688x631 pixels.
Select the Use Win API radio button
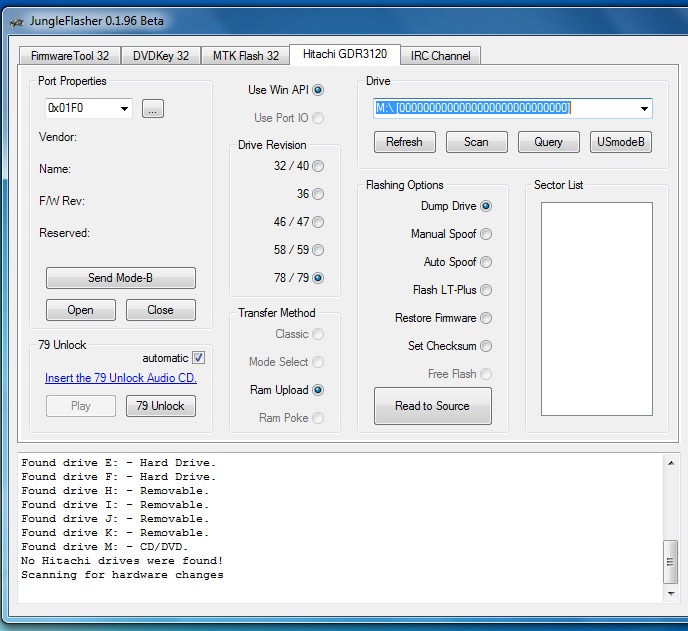click(318, 90)
